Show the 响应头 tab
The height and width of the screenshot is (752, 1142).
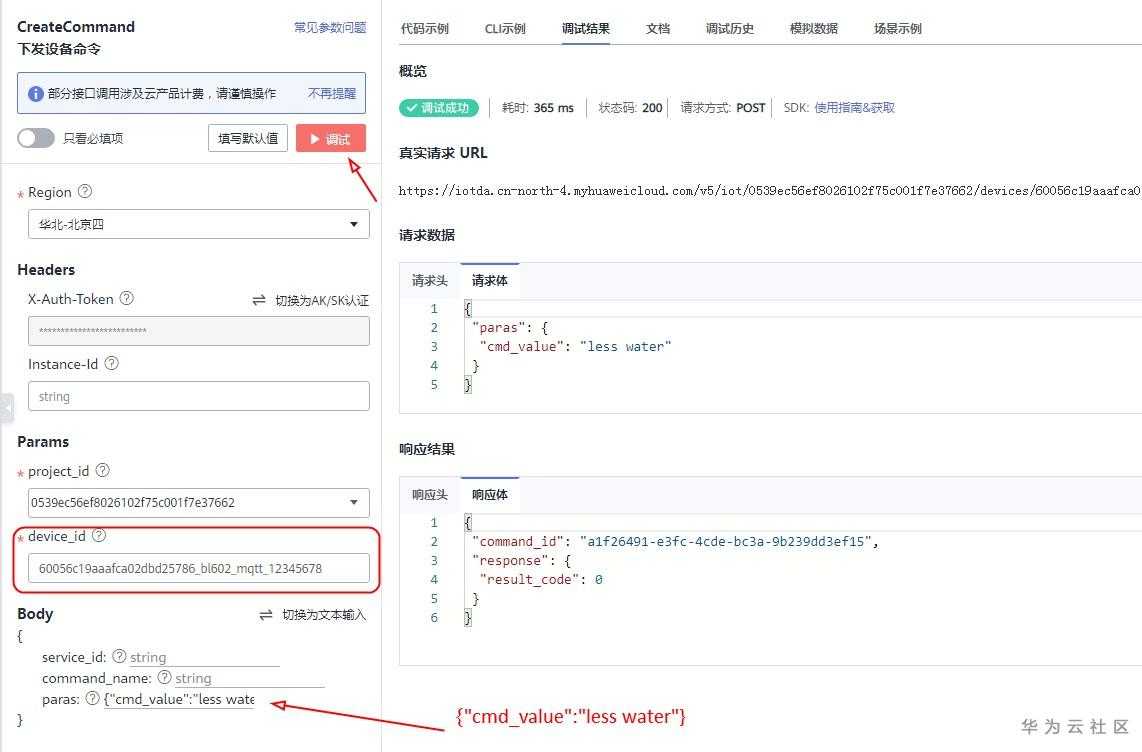click(430, 494)
